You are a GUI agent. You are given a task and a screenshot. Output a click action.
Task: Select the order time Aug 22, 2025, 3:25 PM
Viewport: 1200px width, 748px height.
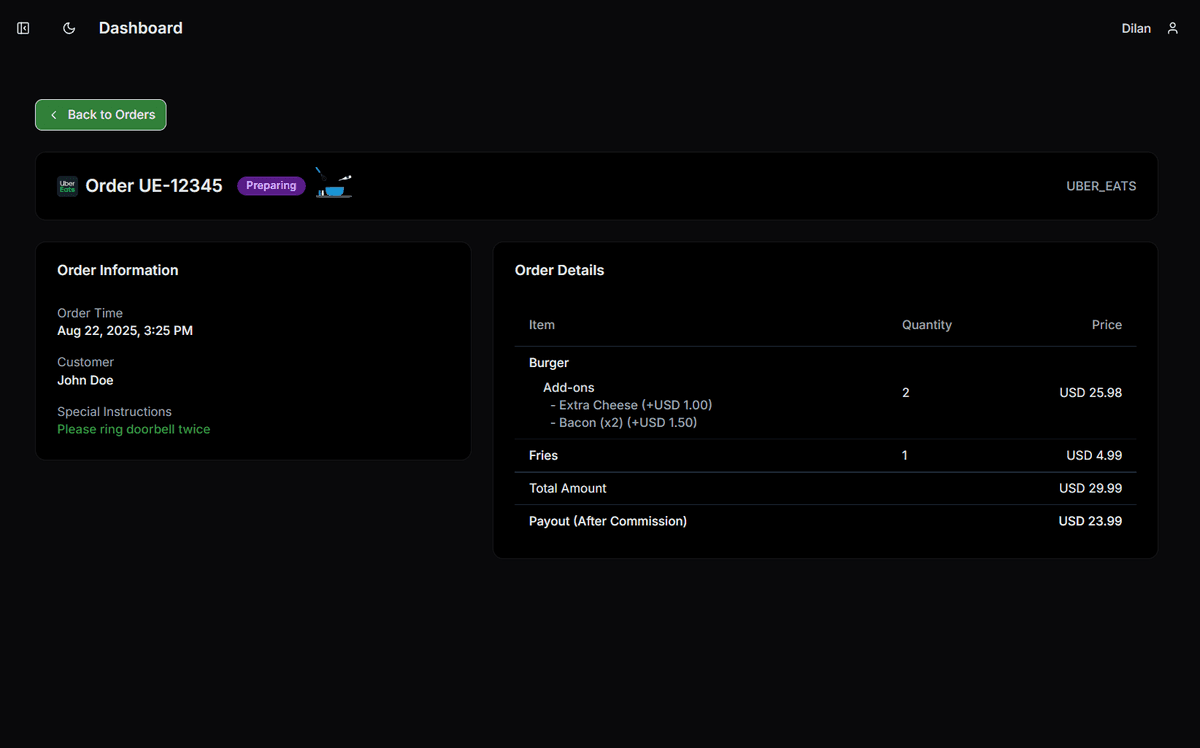[125, 330]
